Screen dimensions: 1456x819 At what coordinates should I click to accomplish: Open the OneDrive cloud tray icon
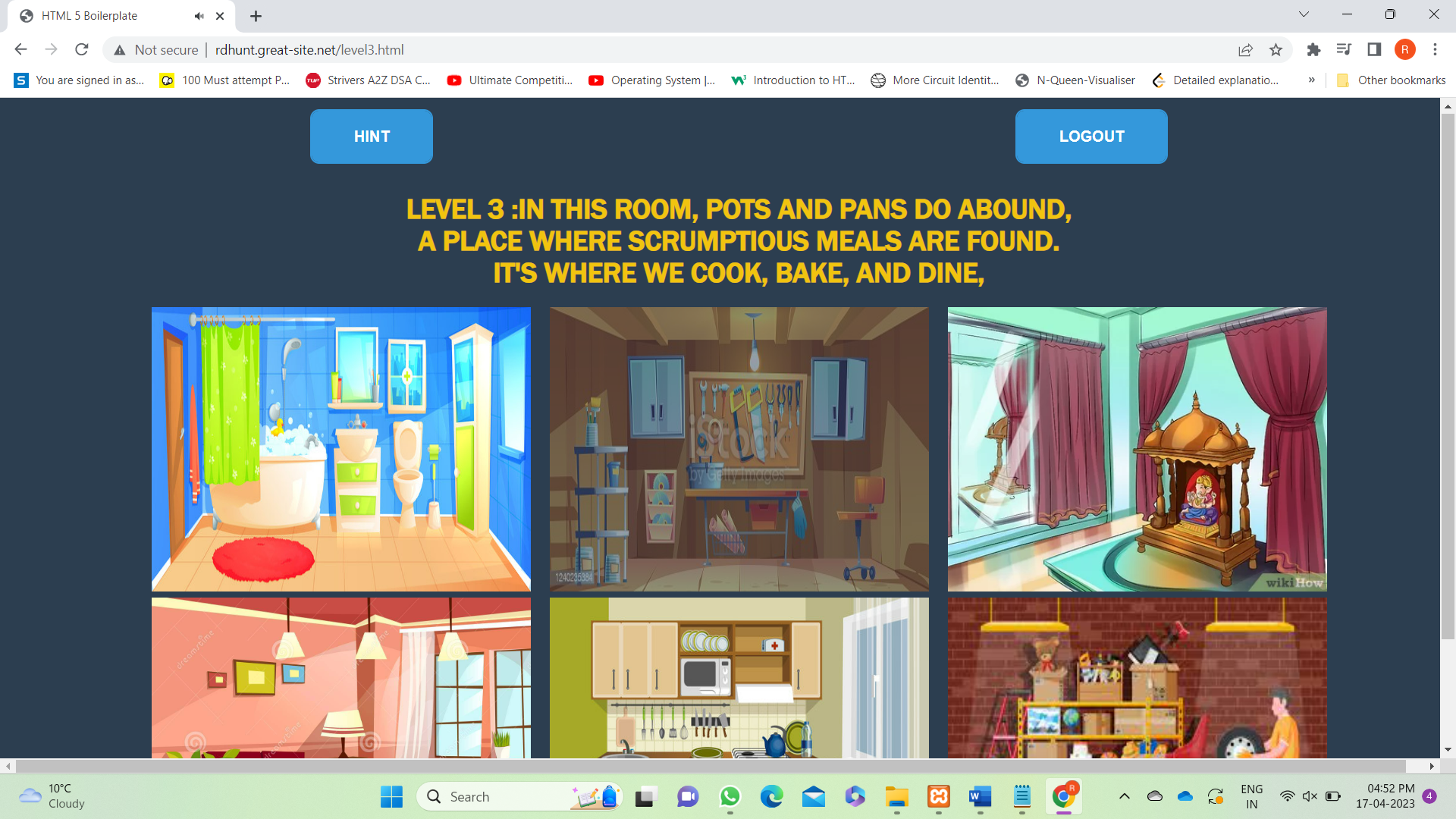click(x=1185, y=796)
